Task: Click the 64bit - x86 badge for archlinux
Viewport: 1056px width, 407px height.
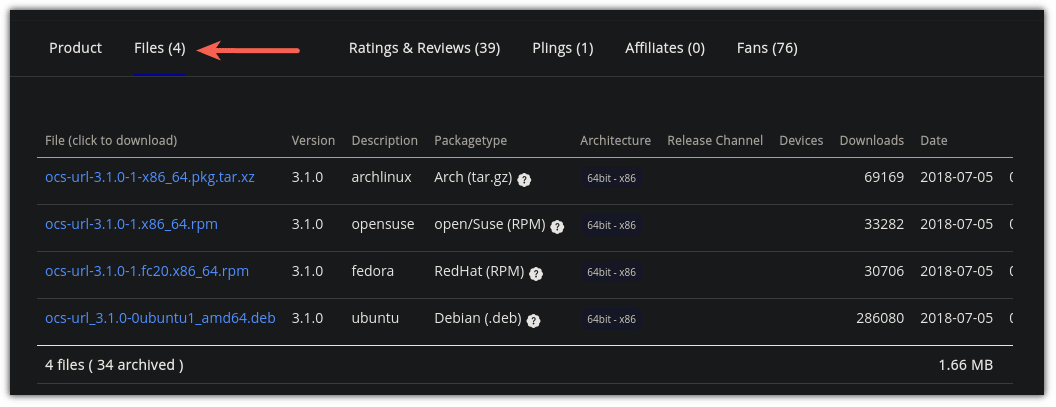Action: (x=611, y=178)
